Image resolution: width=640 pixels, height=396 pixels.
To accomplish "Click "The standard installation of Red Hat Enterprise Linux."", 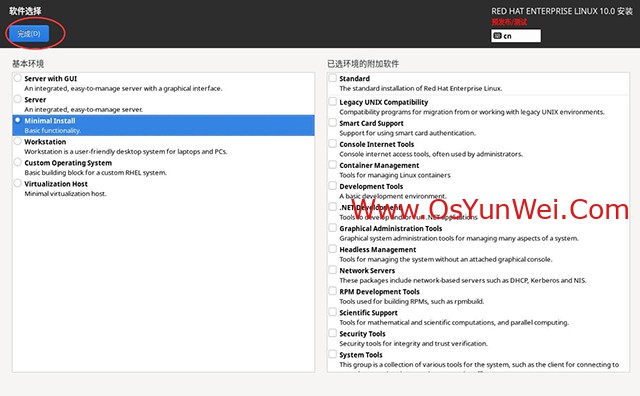I will (x=421, y=89).
